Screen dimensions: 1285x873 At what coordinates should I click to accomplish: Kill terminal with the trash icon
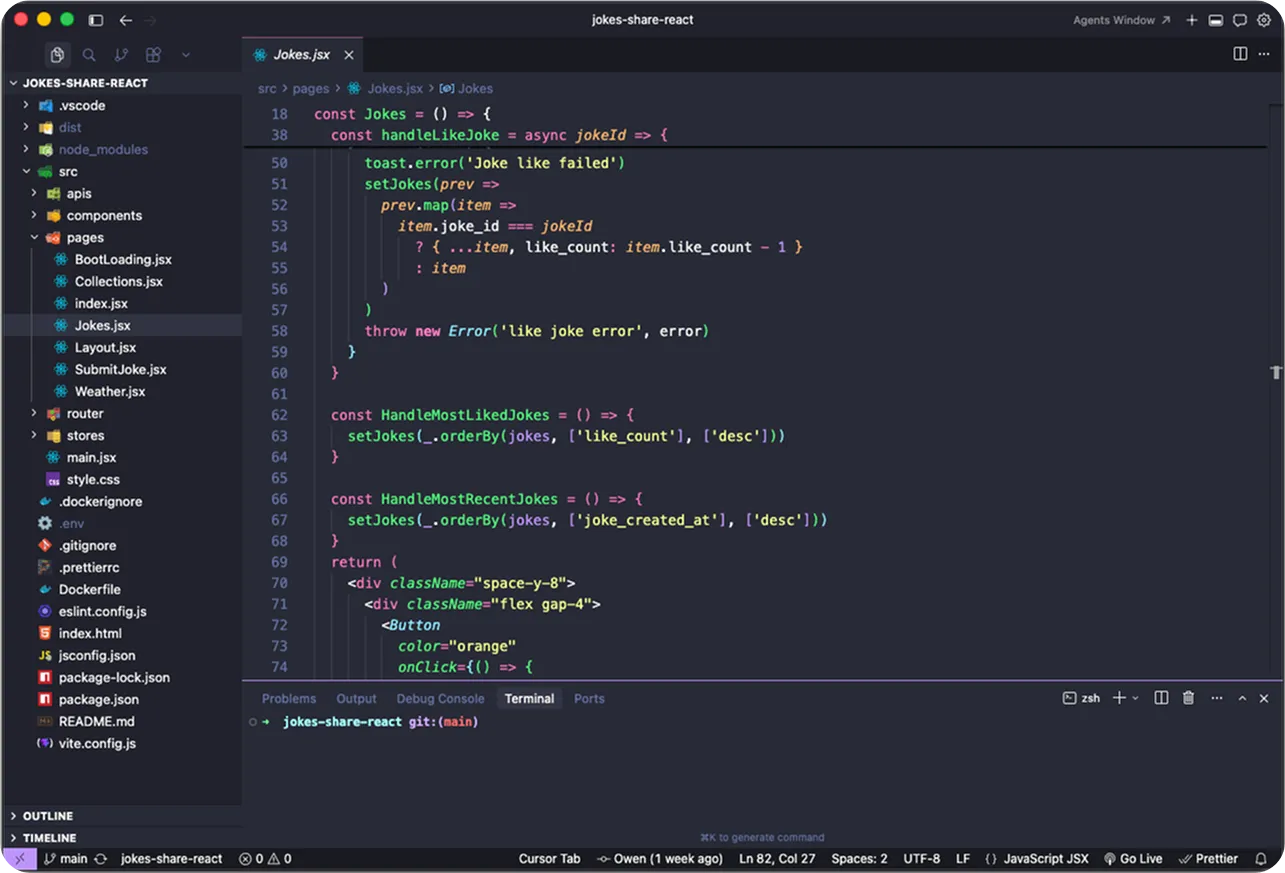pos(1188,698)
